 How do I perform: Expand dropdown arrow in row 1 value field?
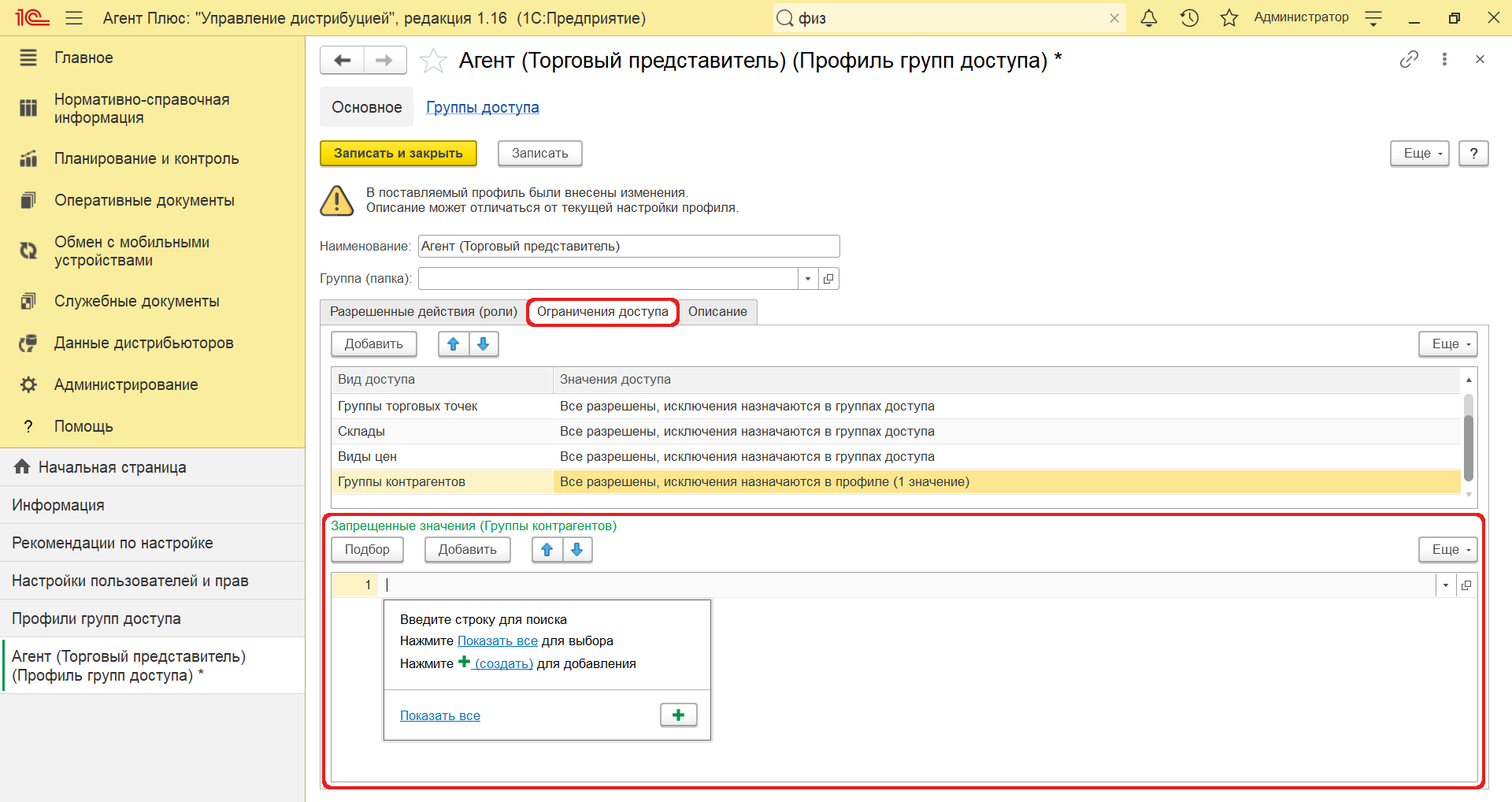(x=1446, y=585)
